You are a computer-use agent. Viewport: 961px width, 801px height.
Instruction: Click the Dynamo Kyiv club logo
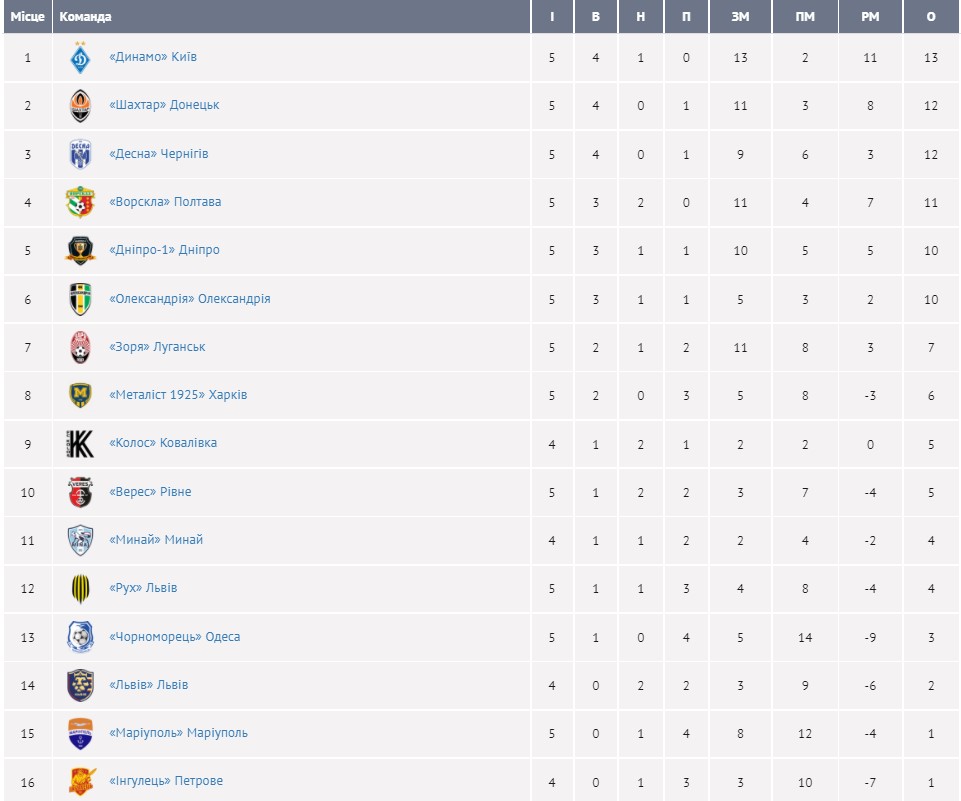80,57
